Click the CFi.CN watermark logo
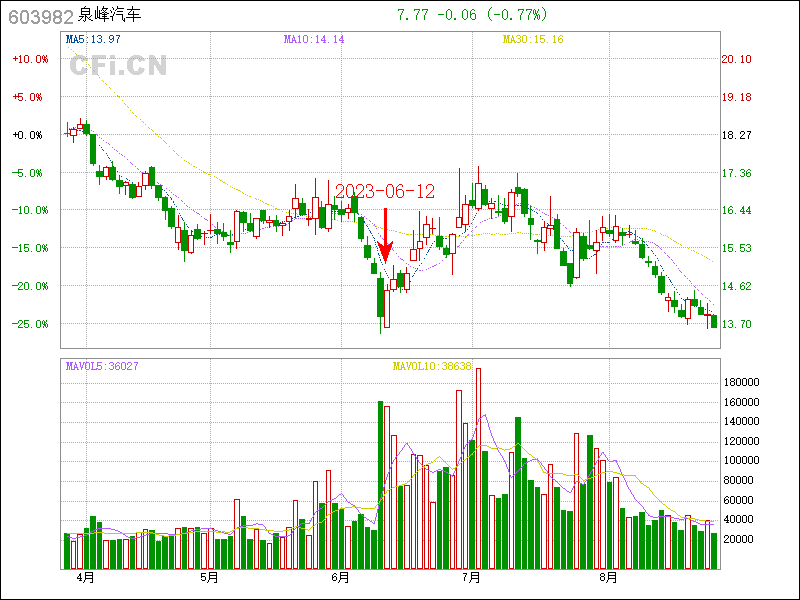Image resolution: width=800 pixels, height=600 pixels. click(117, 66)
